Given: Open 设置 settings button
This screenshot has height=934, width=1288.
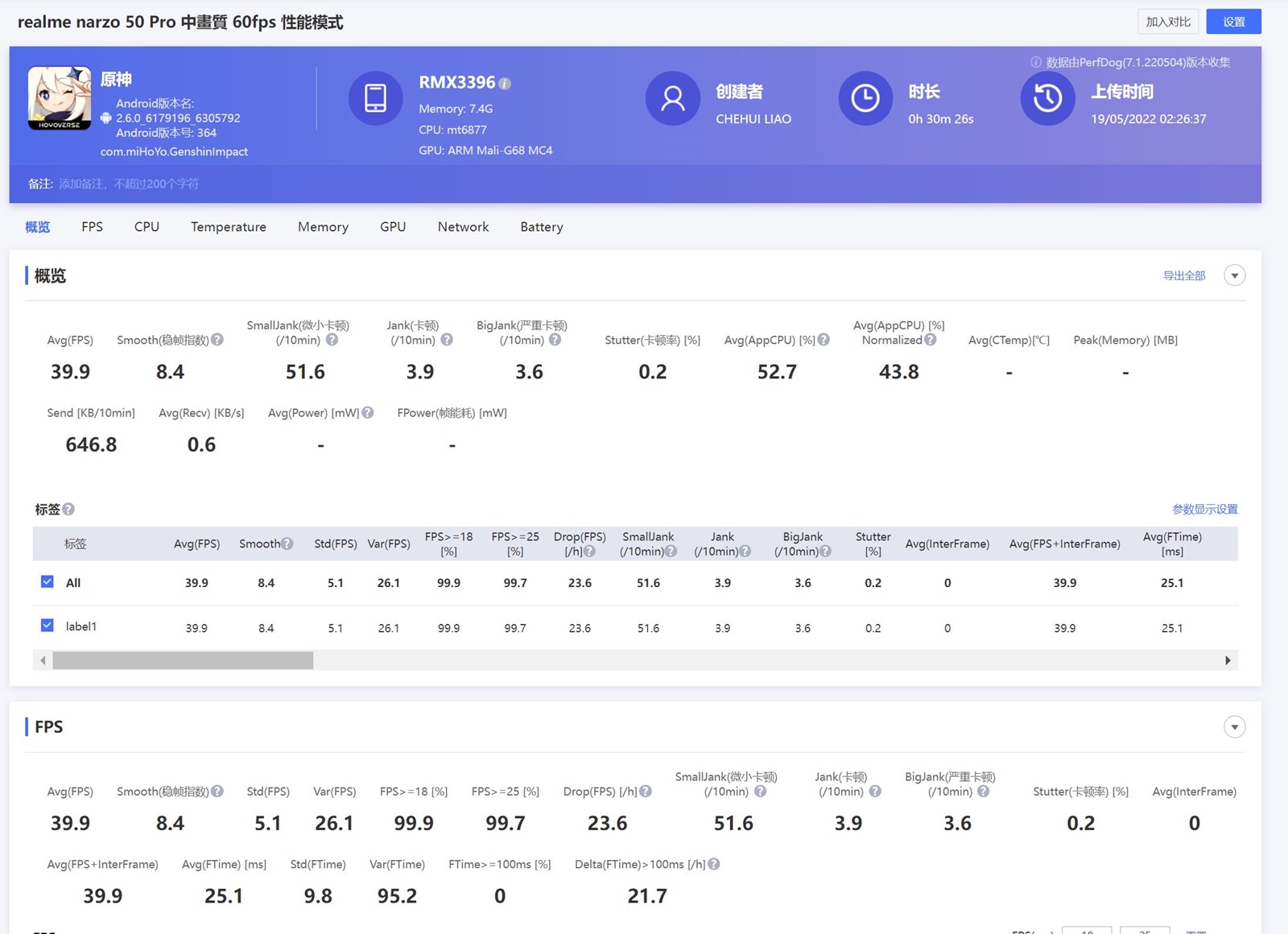Looking at the screenshot, I should (1233, 22).
